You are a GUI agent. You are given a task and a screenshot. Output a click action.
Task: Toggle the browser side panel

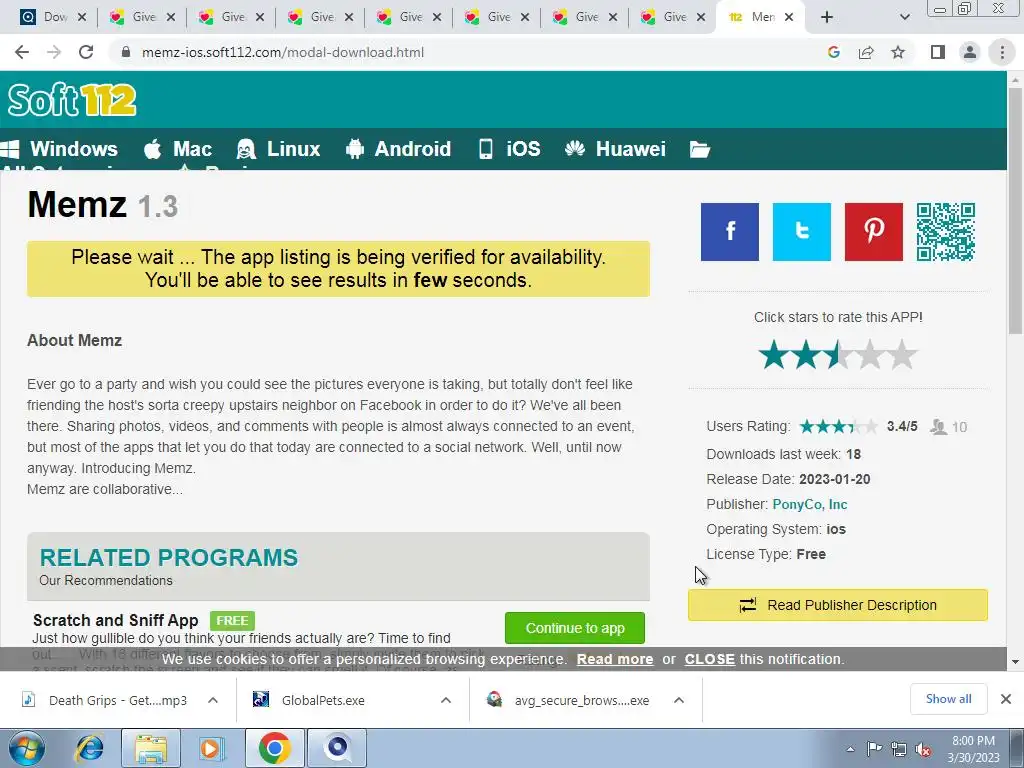938,52
